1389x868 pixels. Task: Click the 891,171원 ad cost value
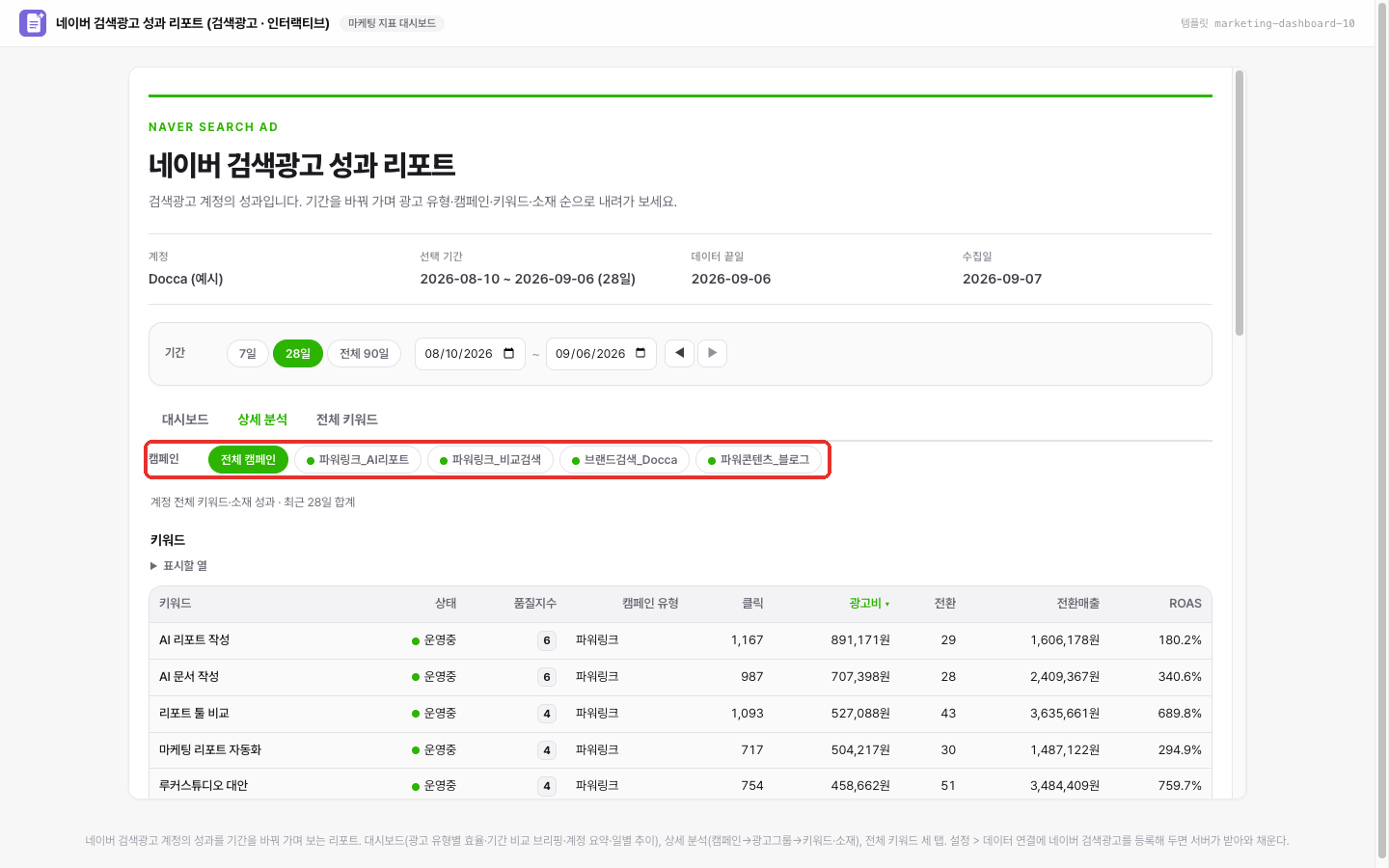[x=860, y=640]
